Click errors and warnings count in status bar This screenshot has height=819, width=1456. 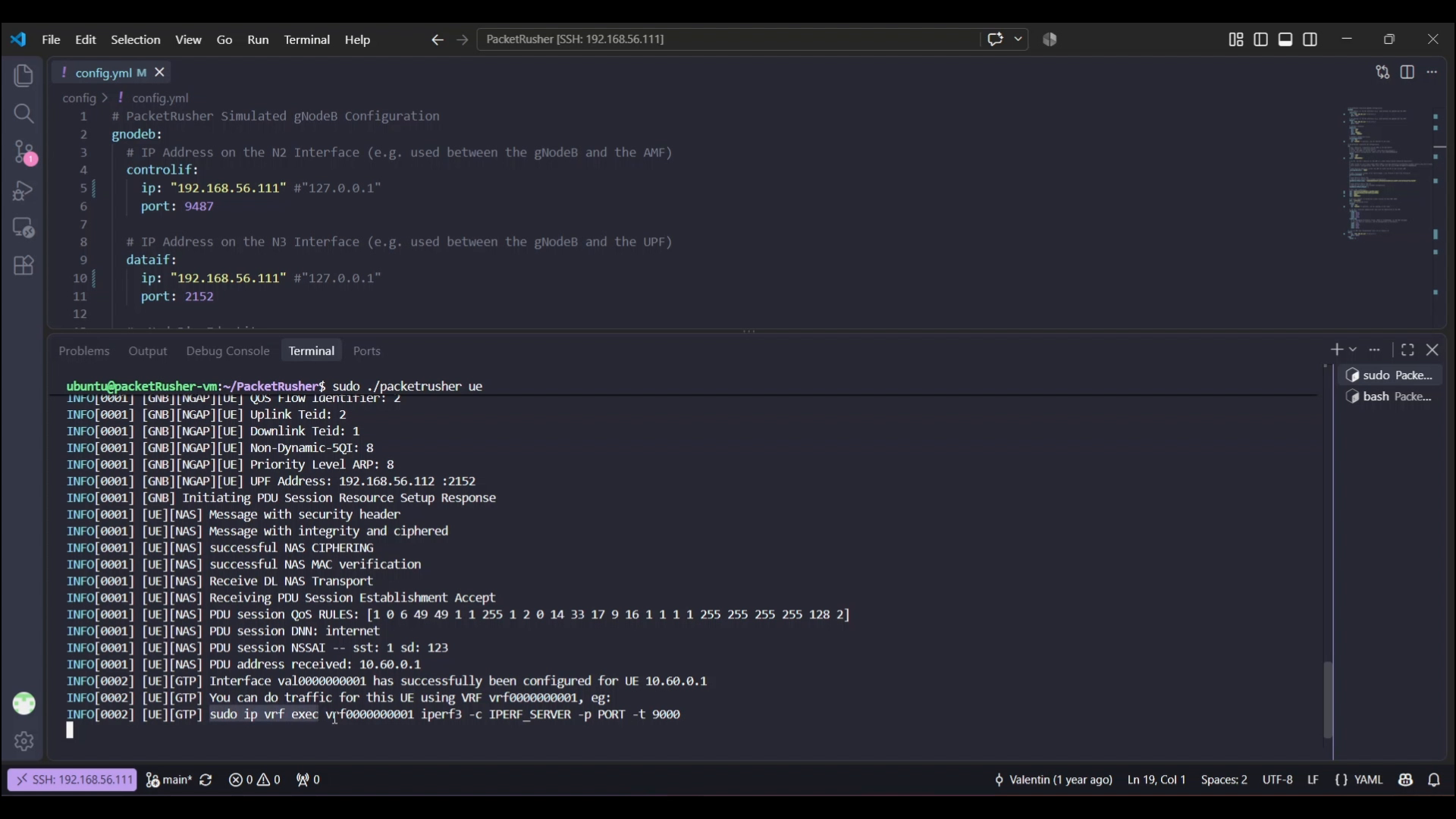click(x=255, y=780)
